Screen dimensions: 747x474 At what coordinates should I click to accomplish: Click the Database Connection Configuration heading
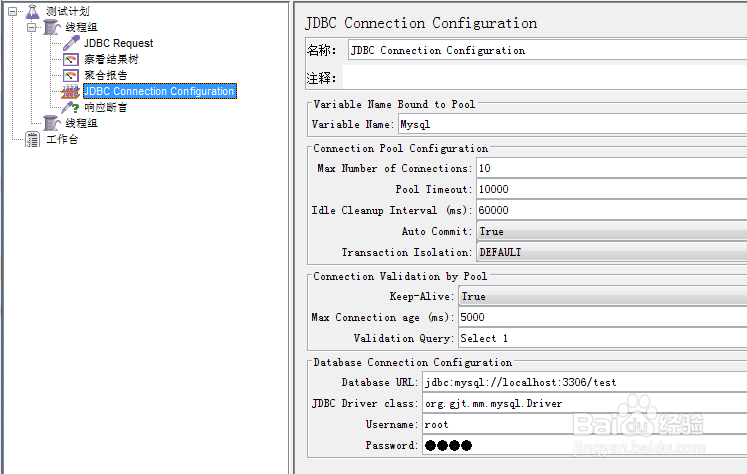click(x=413, y=363)
